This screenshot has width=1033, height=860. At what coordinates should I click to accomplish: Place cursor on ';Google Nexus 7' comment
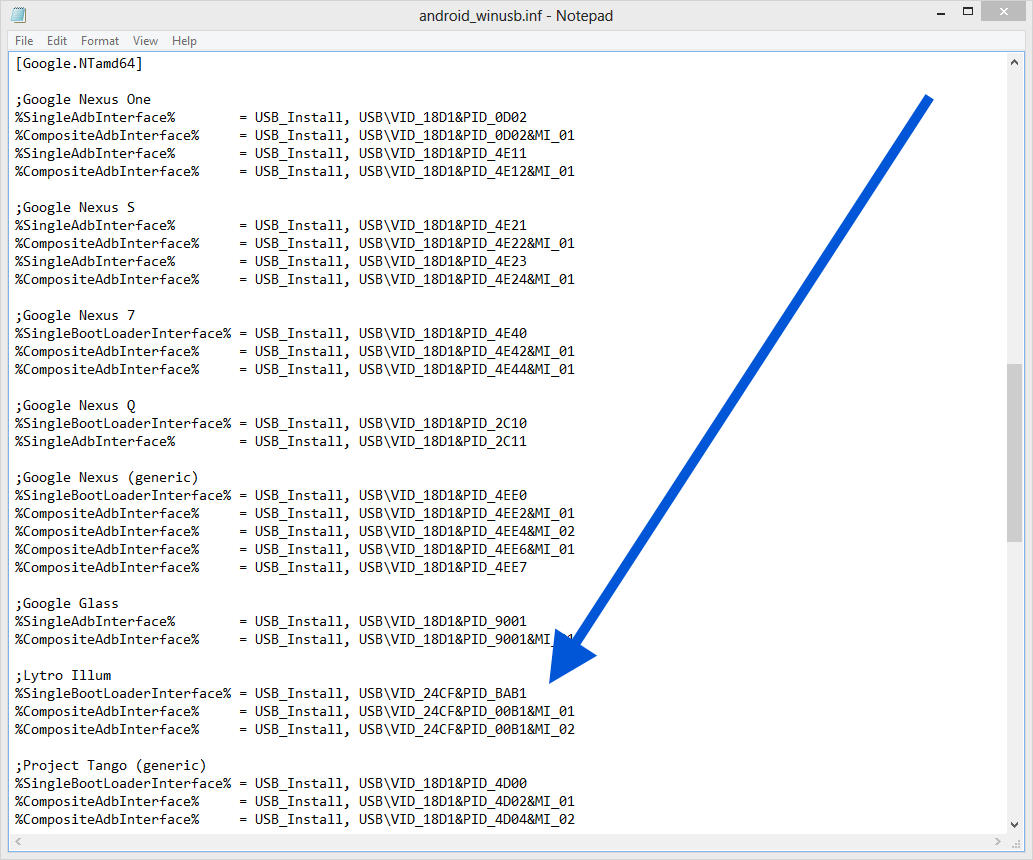75,316
